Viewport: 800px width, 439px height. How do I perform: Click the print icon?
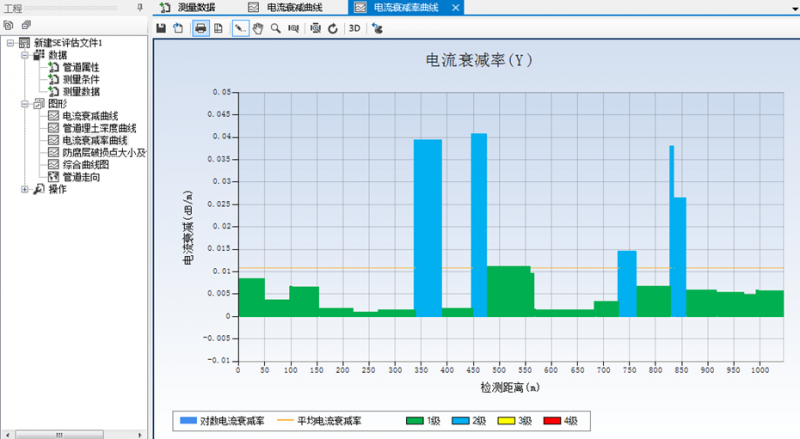tap(201, 28)
